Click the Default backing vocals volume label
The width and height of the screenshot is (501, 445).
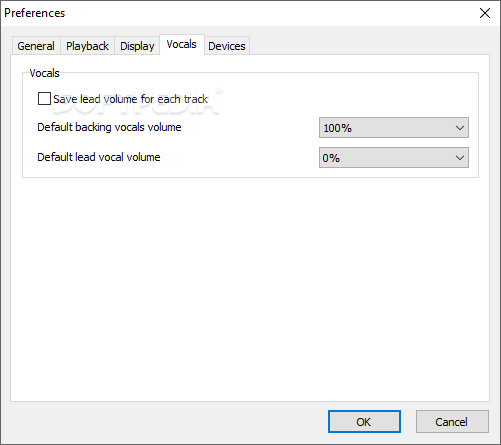109,127
